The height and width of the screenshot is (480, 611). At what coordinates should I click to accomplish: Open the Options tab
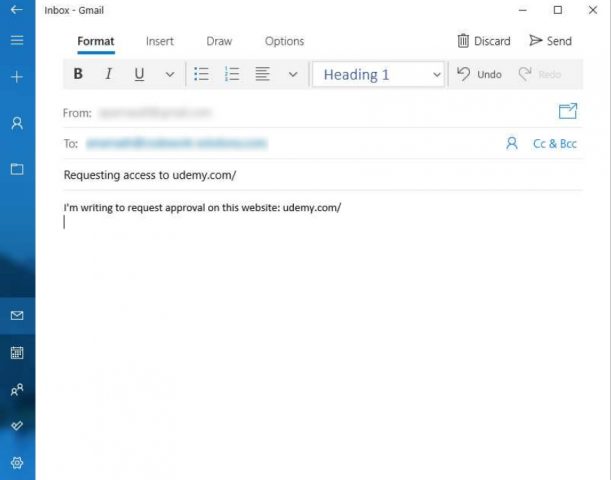point(284,41)
